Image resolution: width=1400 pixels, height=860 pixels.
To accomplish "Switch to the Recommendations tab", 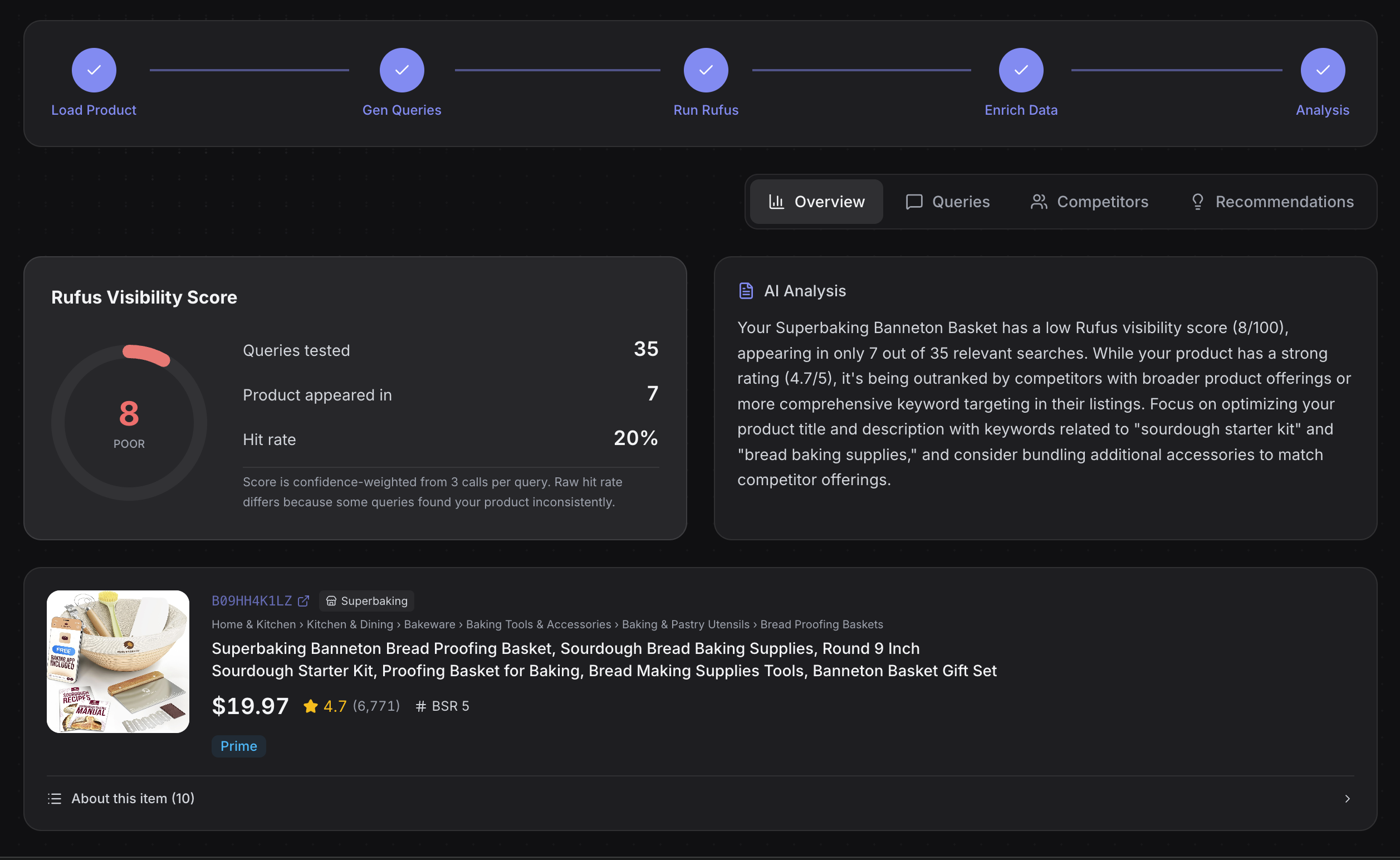I will pyautogui.click(x=1271, y=202).
